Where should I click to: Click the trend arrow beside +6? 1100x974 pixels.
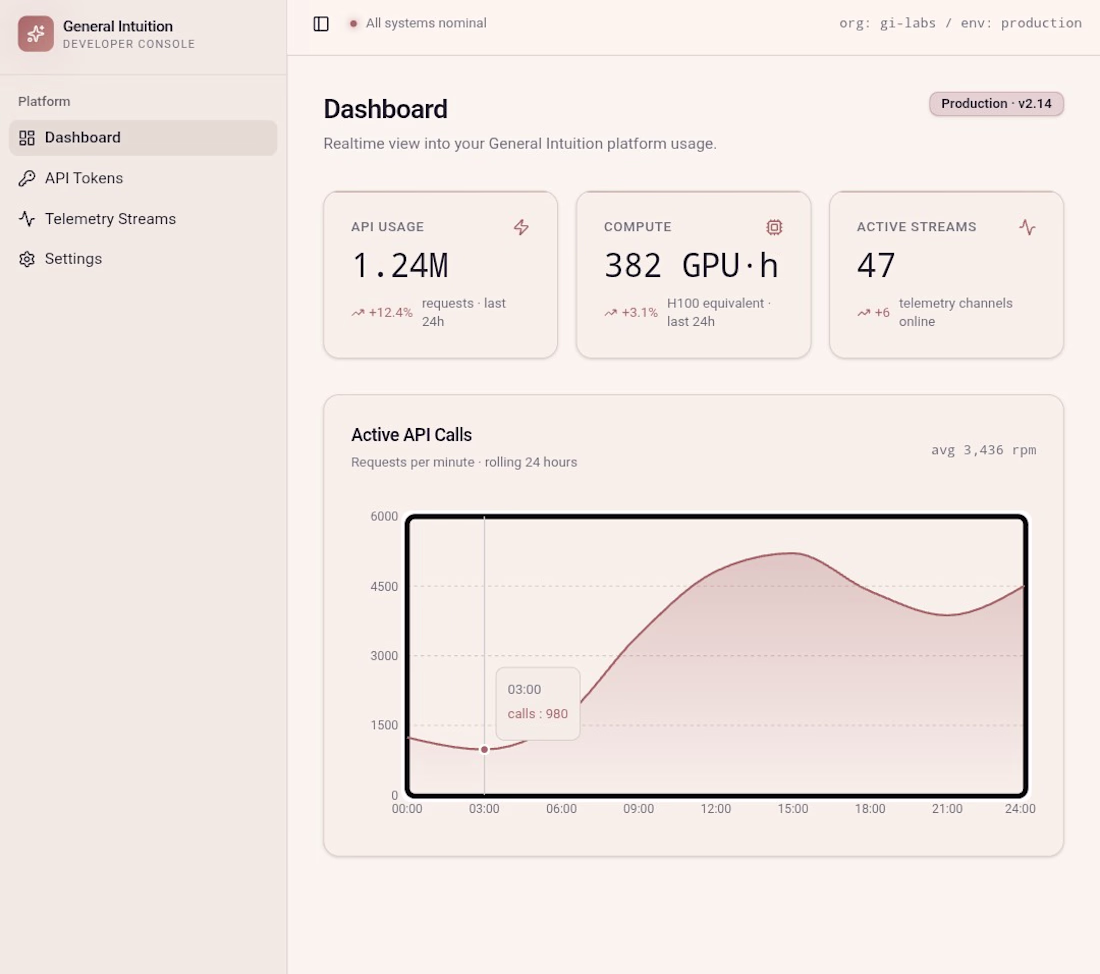863,312
